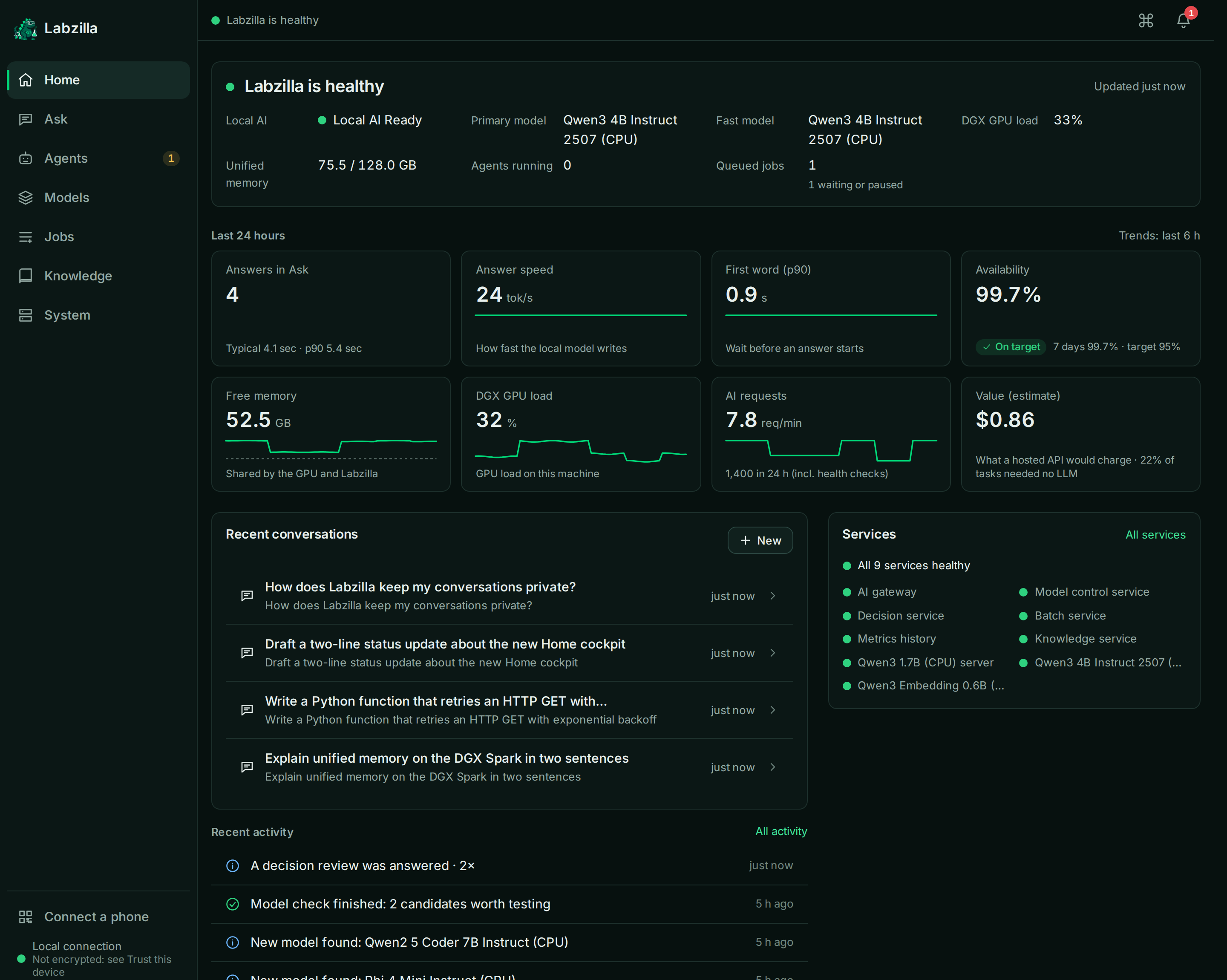Click the On target status pill
This screenshot has width=1227, height=980.
coord(1011,346)
